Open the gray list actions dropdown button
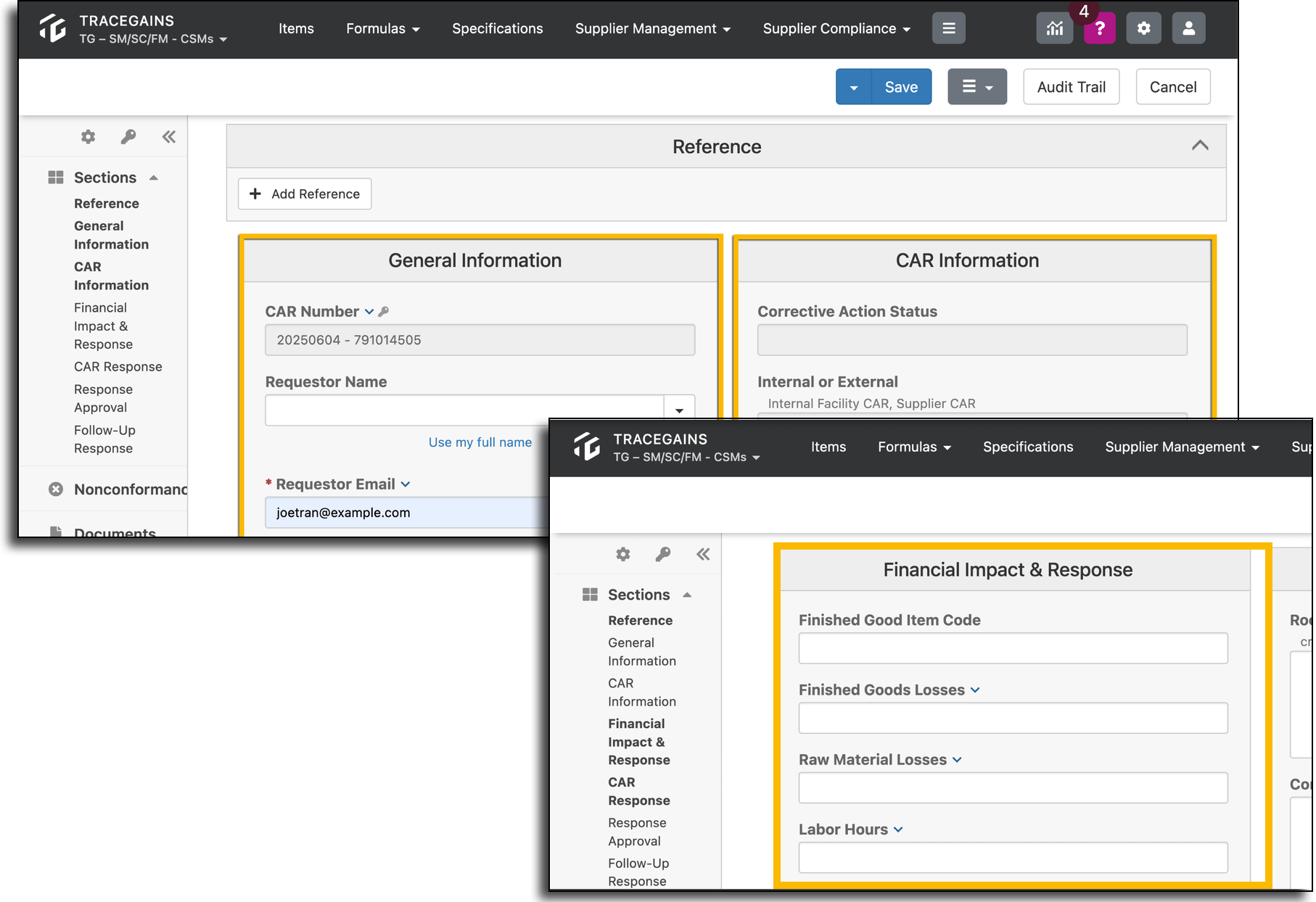The height and width of the screenshot is (902, 1316). [977, 87]
